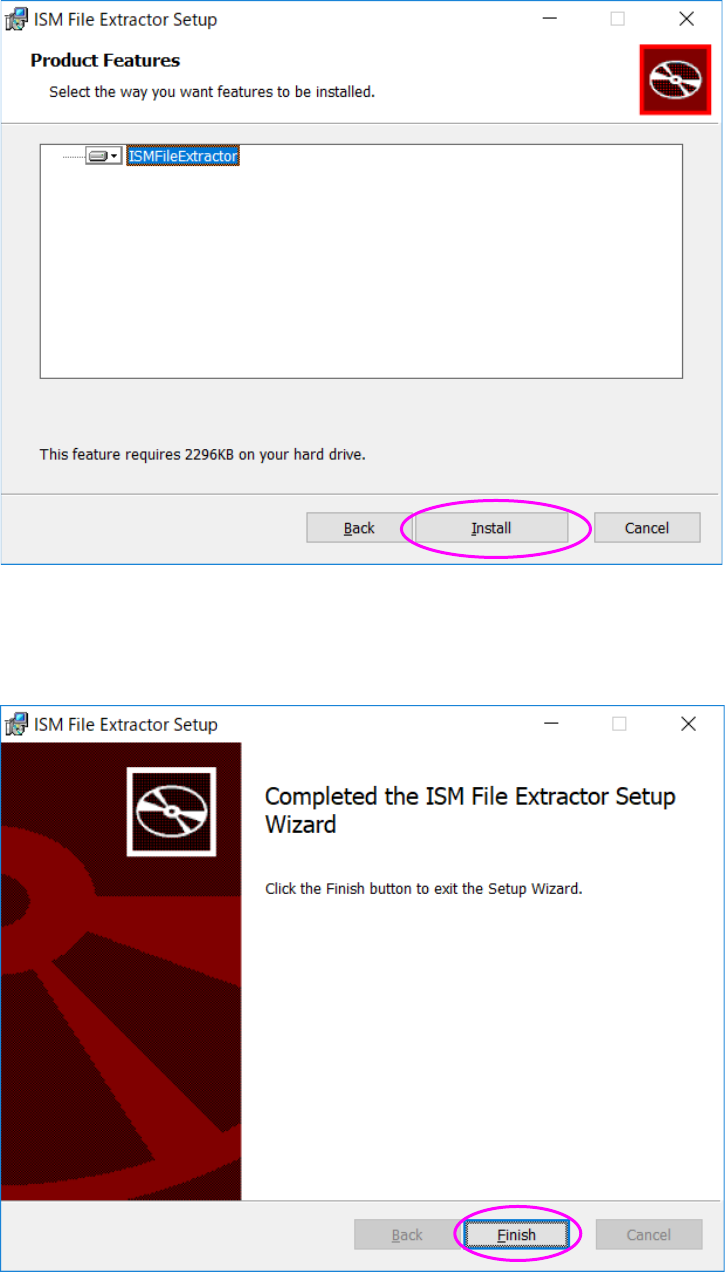Click the greyed maximize box of Completed wizard window
This screenshot has width=725, height=1272.
(620, 724)
